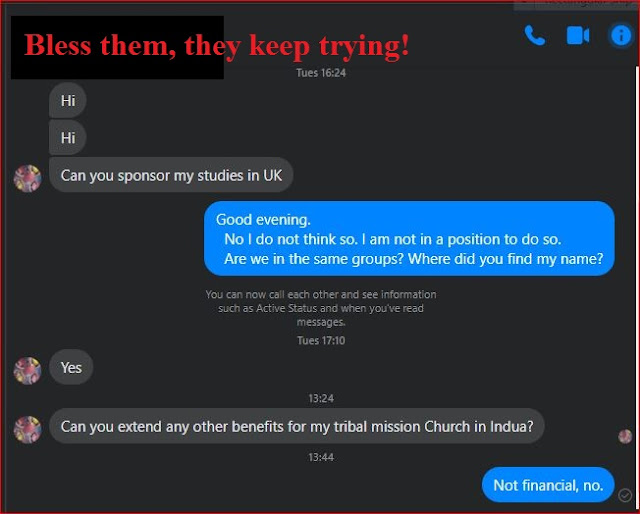Screen dimensions: 640x514
Task: Click sender avatar beside tribal mission message
Action: point(27,429)
